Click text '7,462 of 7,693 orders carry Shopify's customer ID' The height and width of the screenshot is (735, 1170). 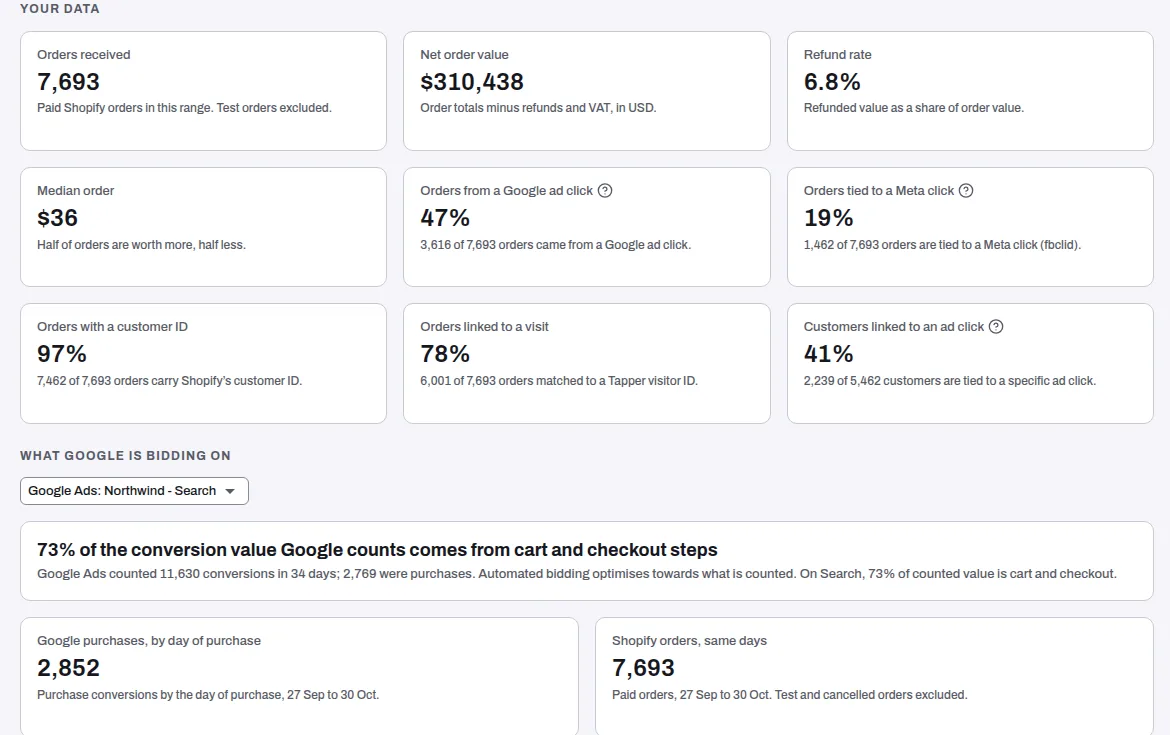[169, 381]
